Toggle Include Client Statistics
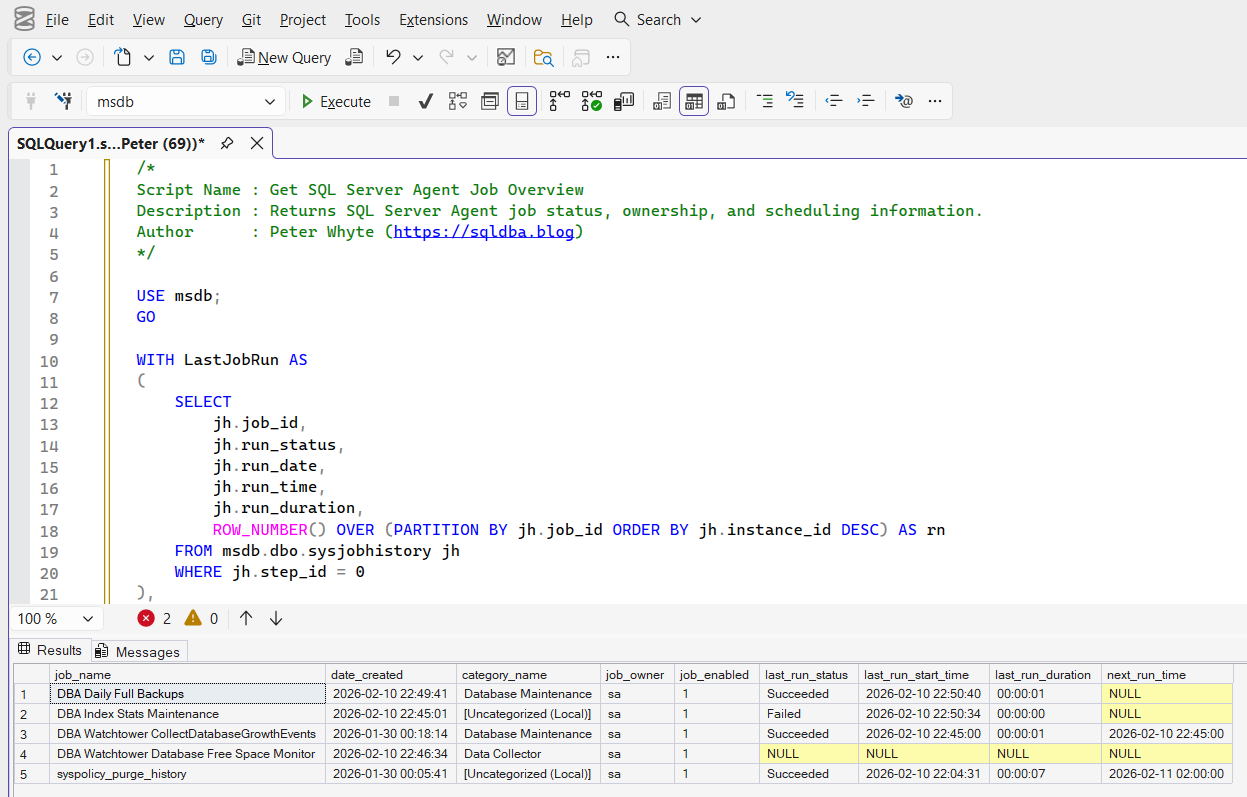 click(625, 101)
